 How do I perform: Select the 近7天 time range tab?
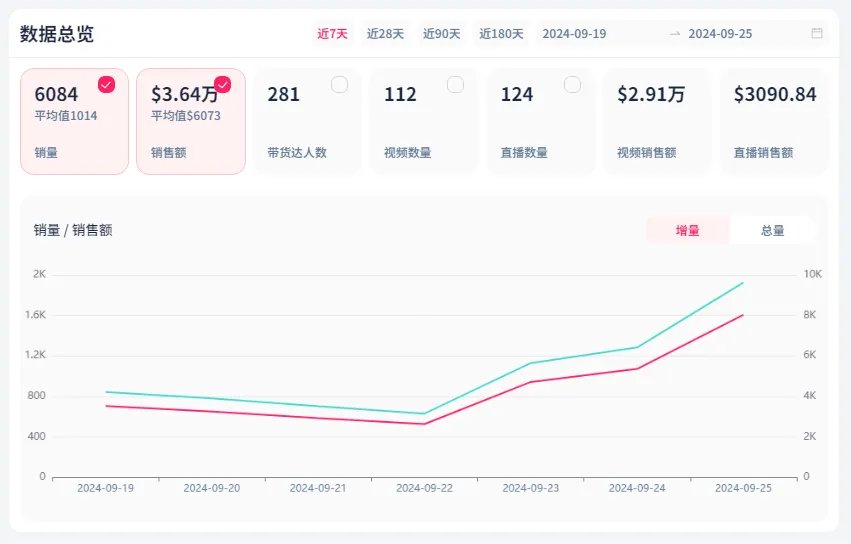coord(332,33)
